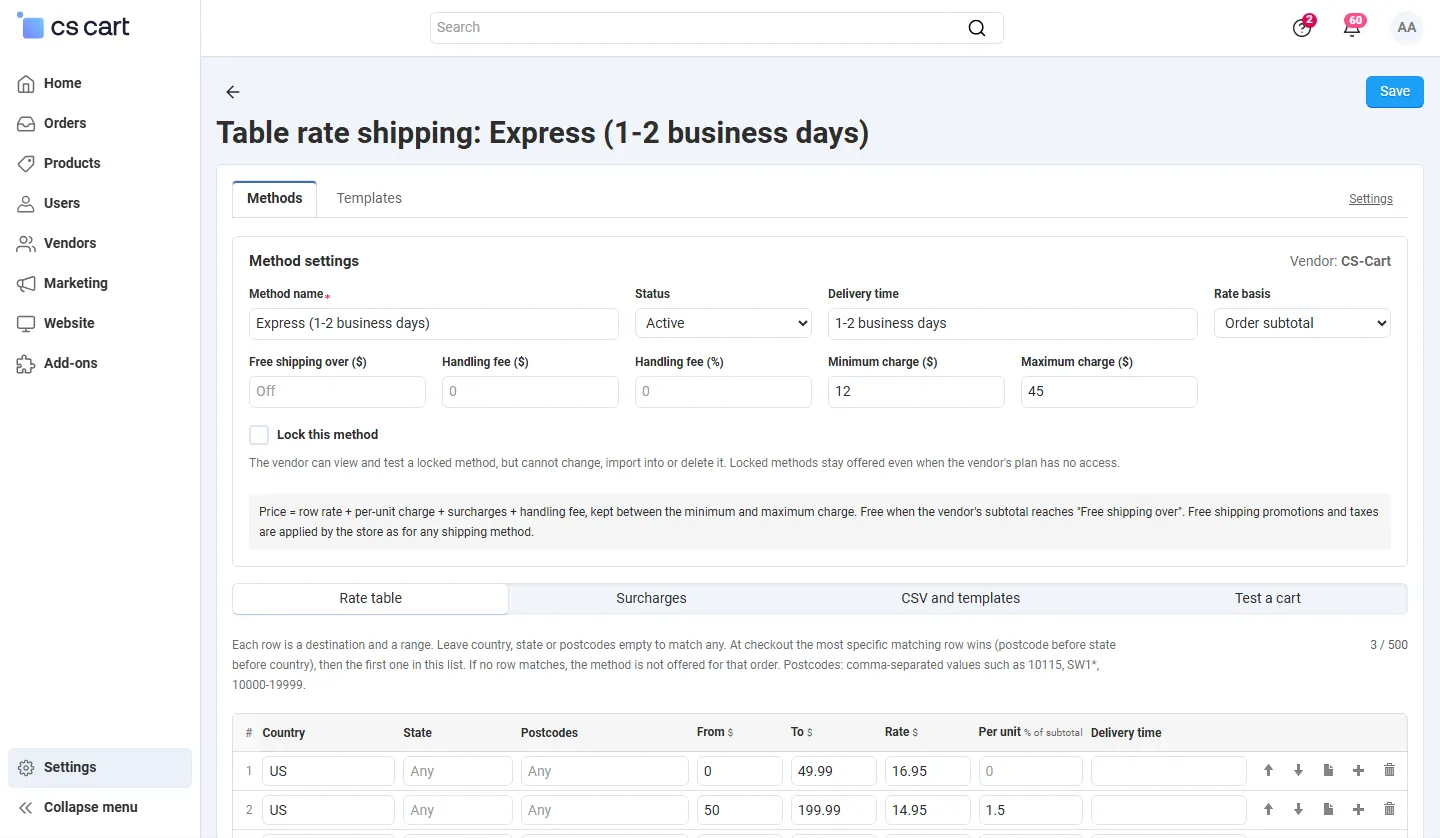
Task: Open Settings in the sidebar
Action: click(100, 767)
